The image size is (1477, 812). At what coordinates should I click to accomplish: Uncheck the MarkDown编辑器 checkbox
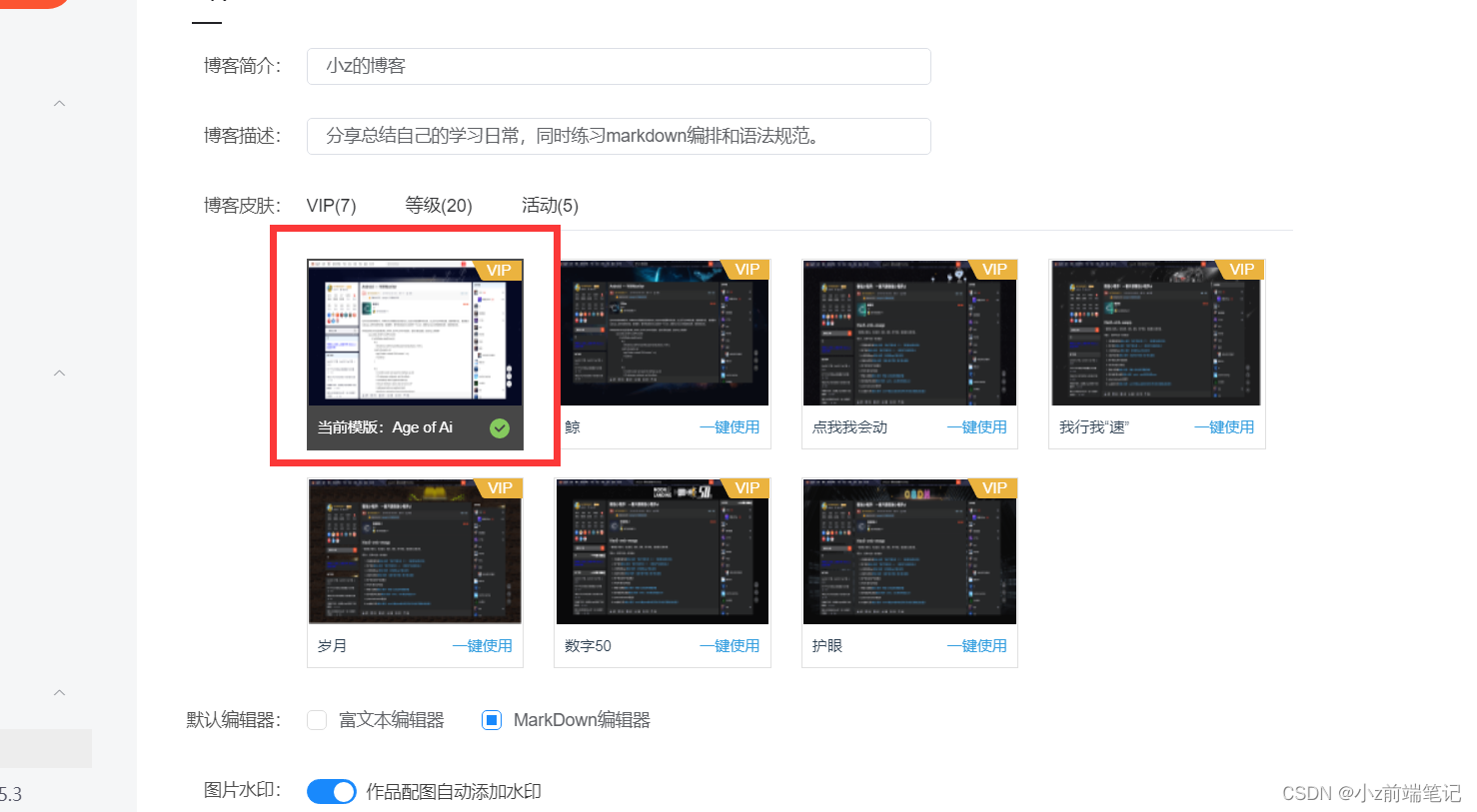coord(491,719)
